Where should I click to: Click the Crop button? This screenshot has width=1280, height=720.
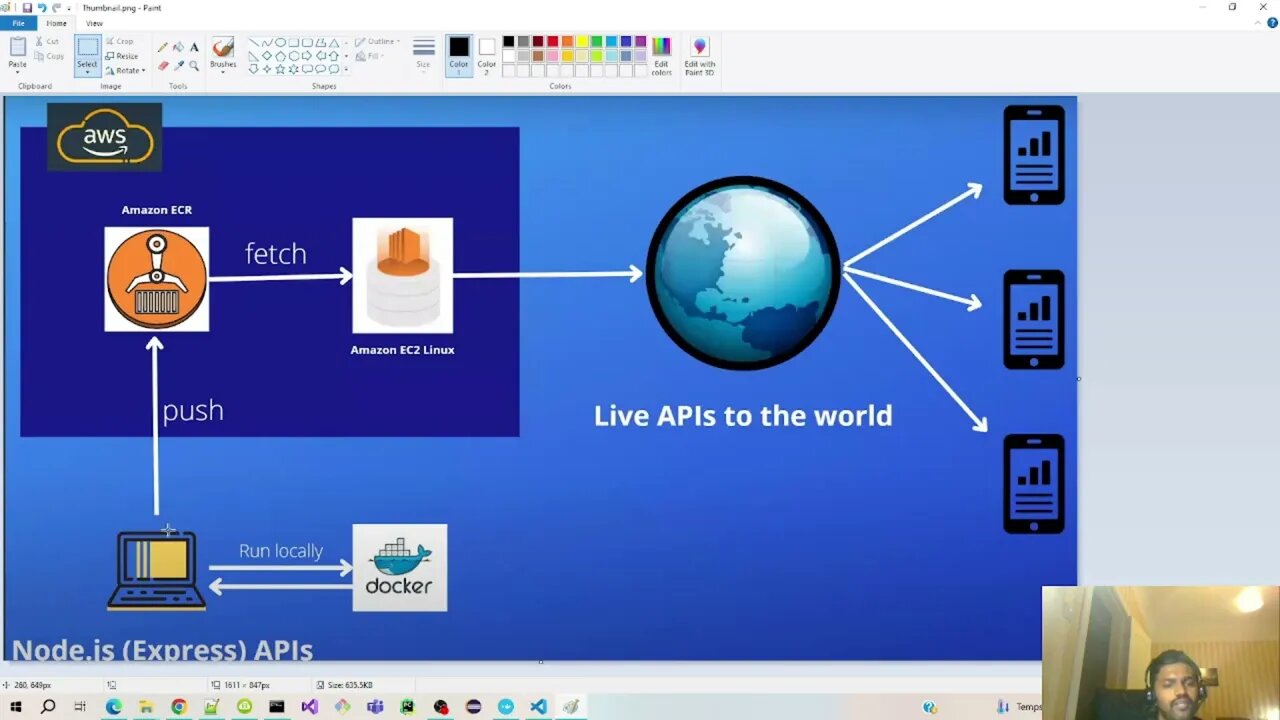[x=119, y=41]
